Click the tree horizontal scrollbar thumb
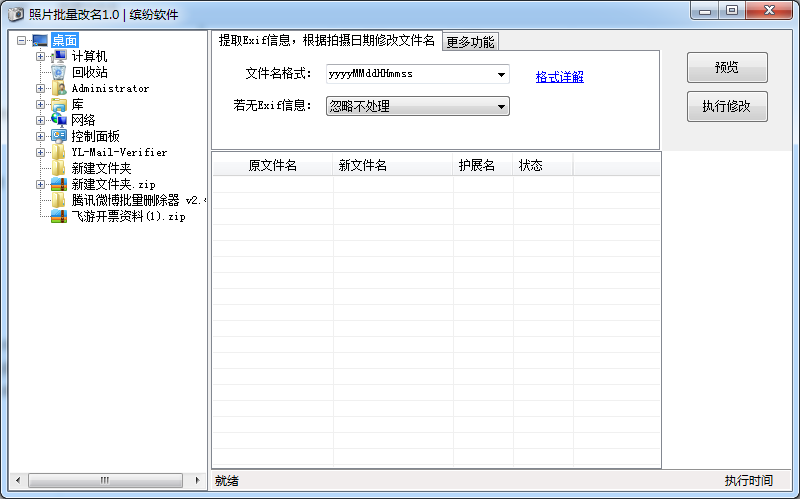The image size is (800, 499). point(105,480)
